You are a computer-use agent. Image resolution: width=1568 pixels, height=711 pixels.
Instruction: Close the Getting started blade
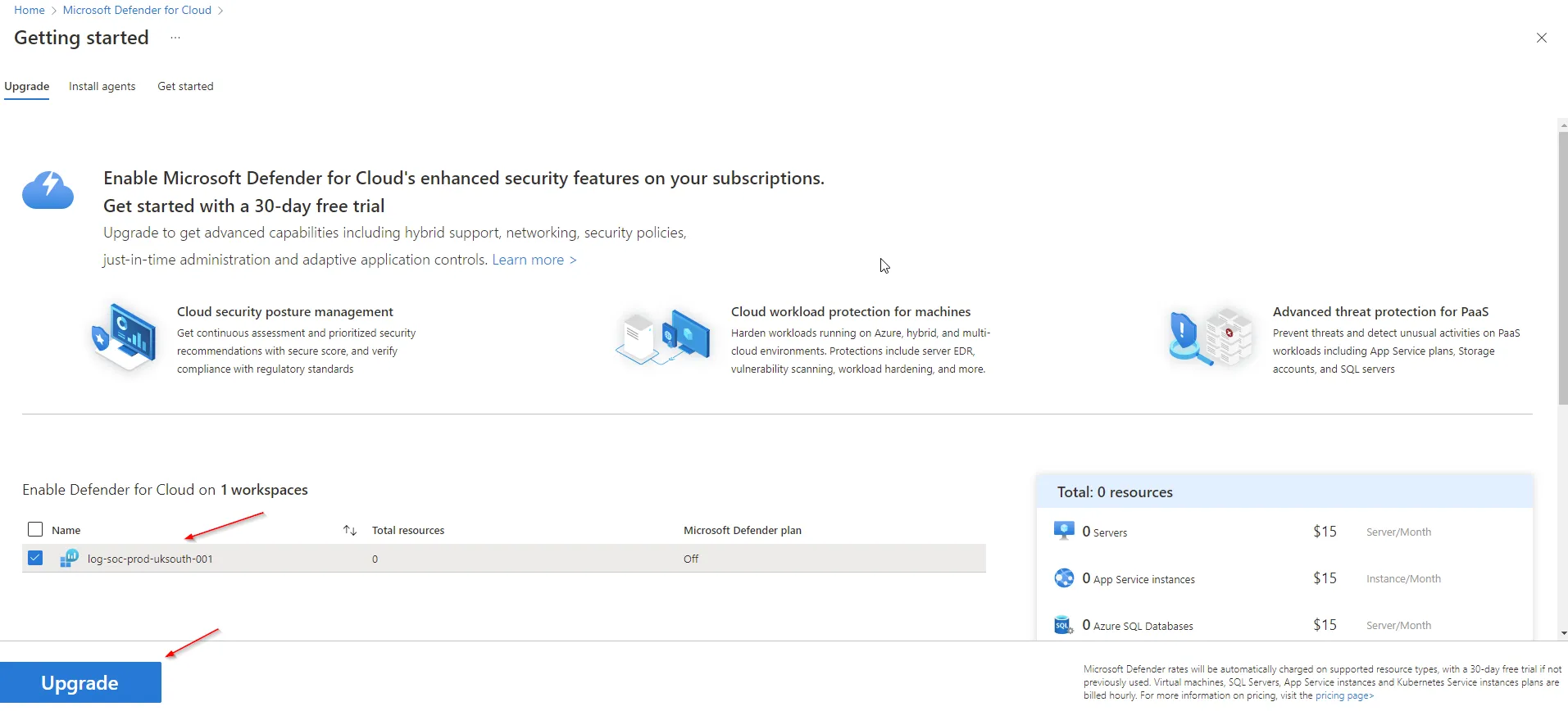tap(1542, 38)
